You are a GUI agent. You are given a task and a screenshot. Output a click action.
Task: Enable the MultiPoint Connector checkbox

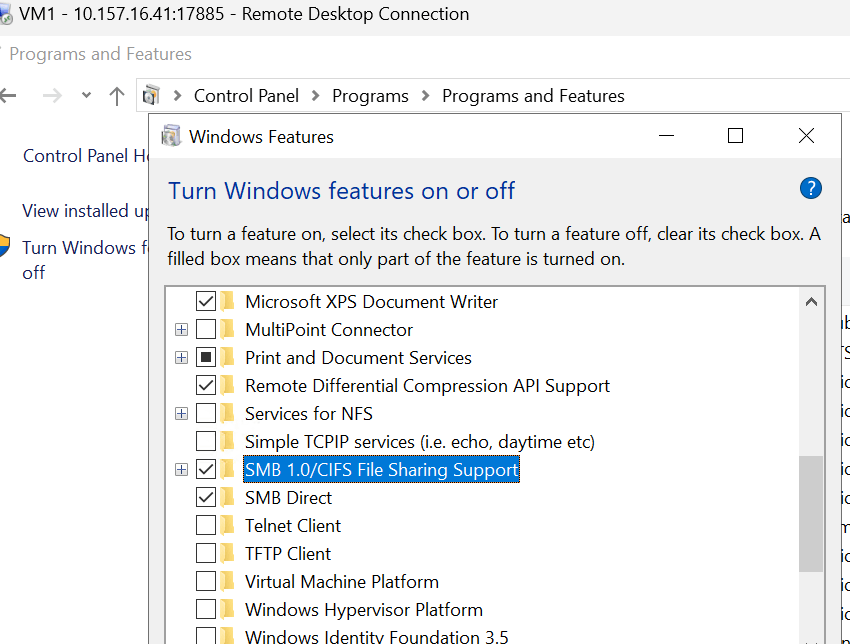point(206,329)
